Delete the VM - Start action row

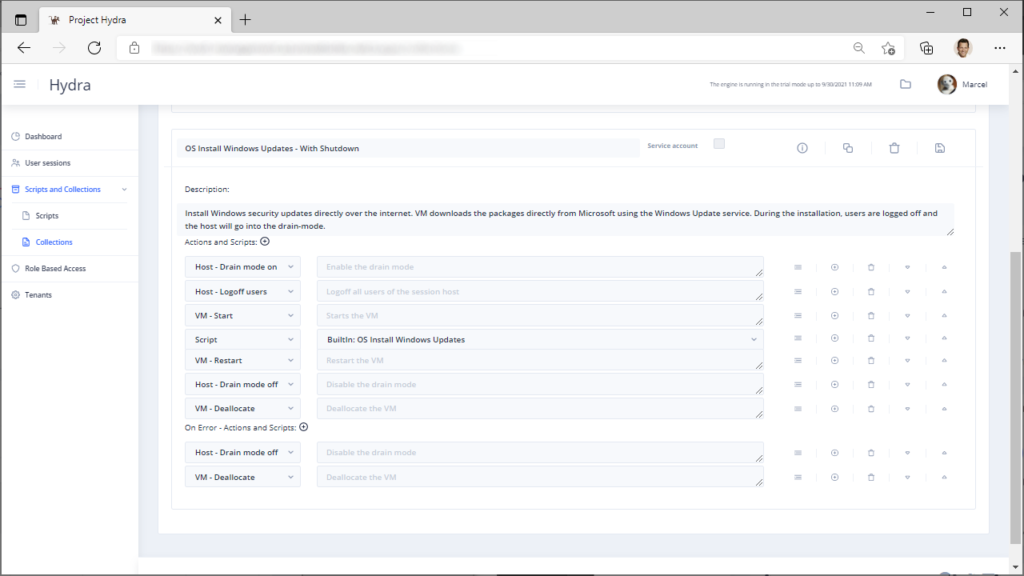(x=871, y=315)
